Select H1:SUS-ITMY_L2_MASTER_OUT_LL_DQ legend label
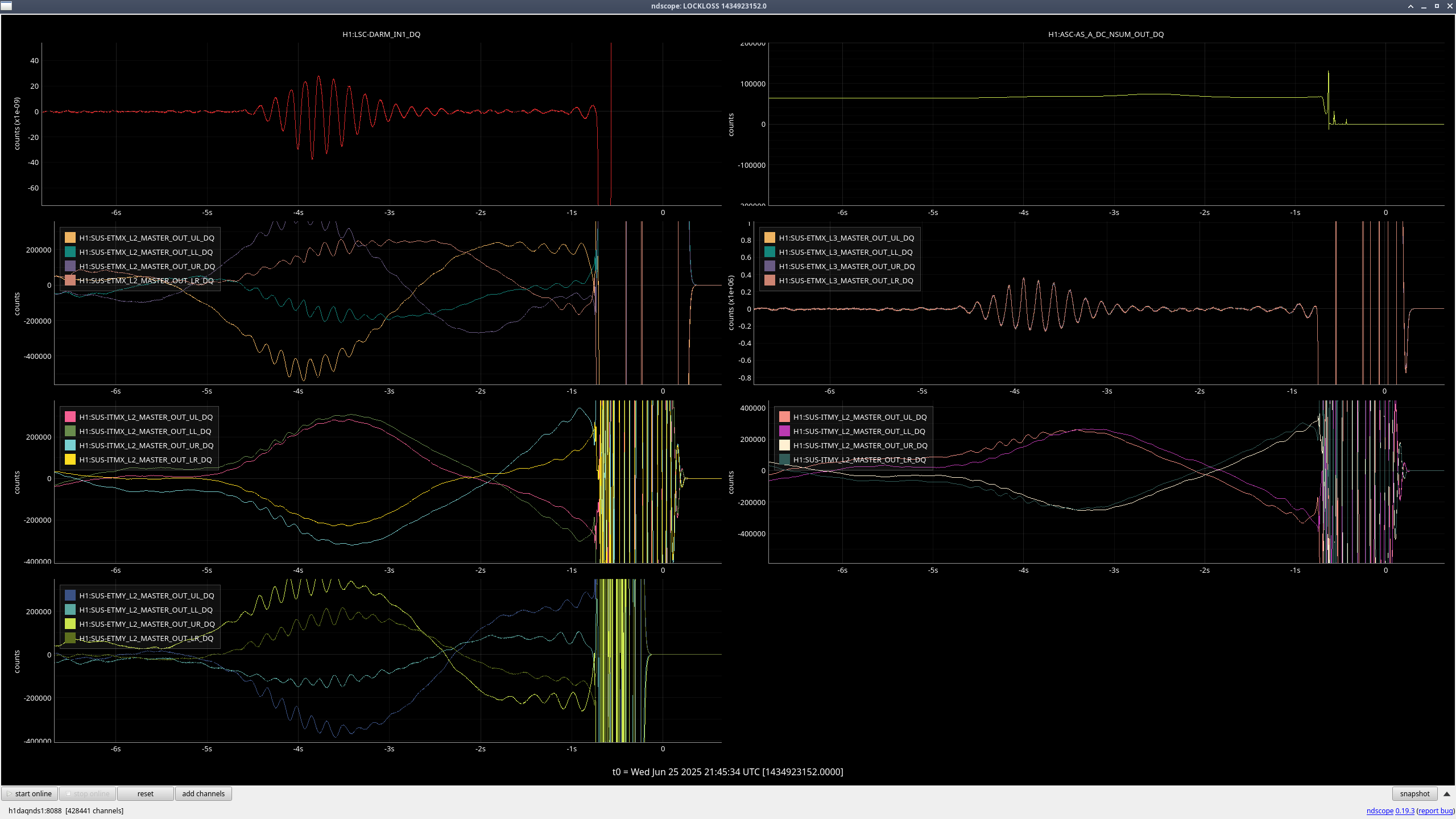The height and width of the screenshot is (819, 1456). pos(859,431)
